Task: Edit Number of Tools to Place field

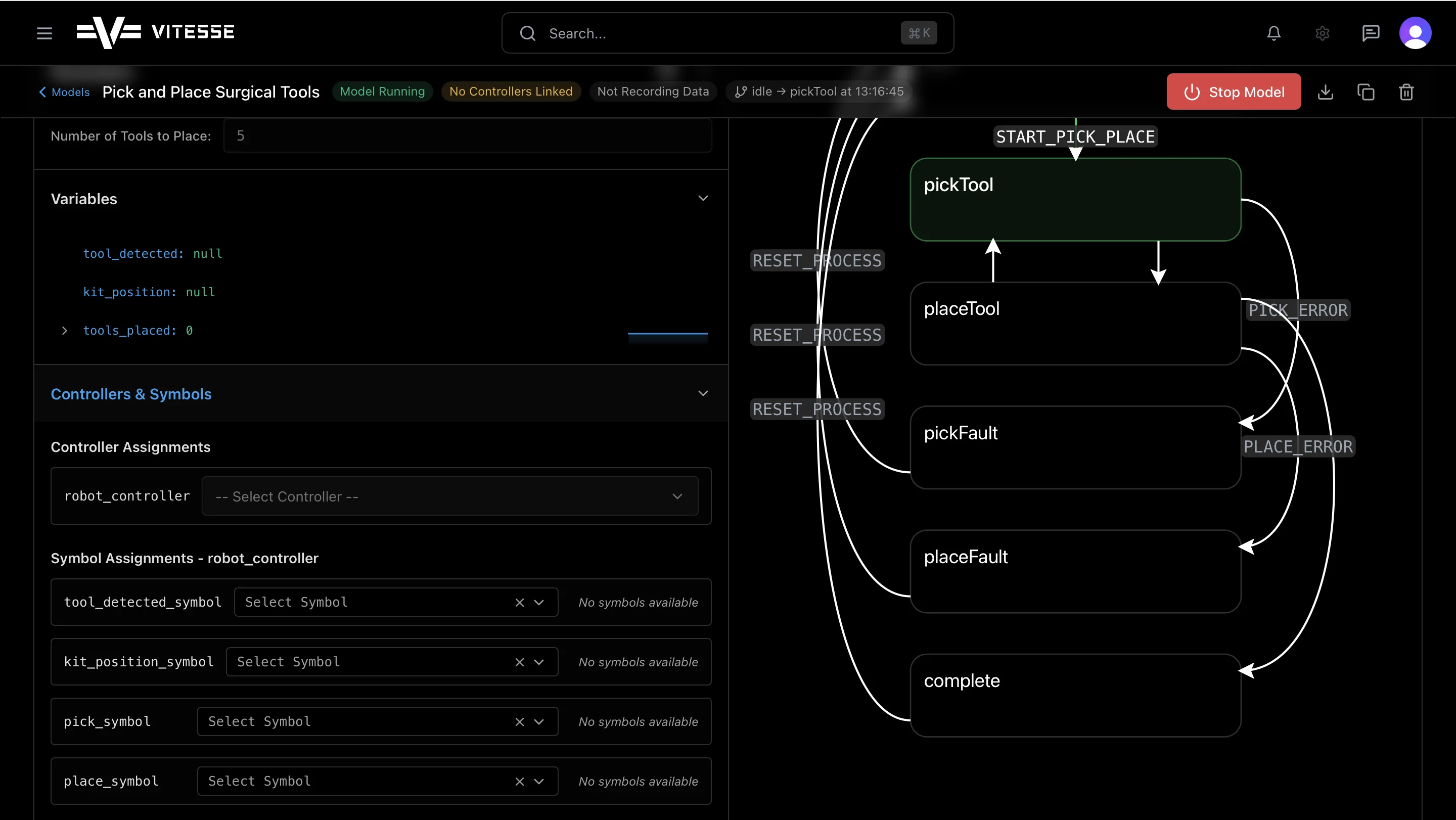Action: point(468,135)
